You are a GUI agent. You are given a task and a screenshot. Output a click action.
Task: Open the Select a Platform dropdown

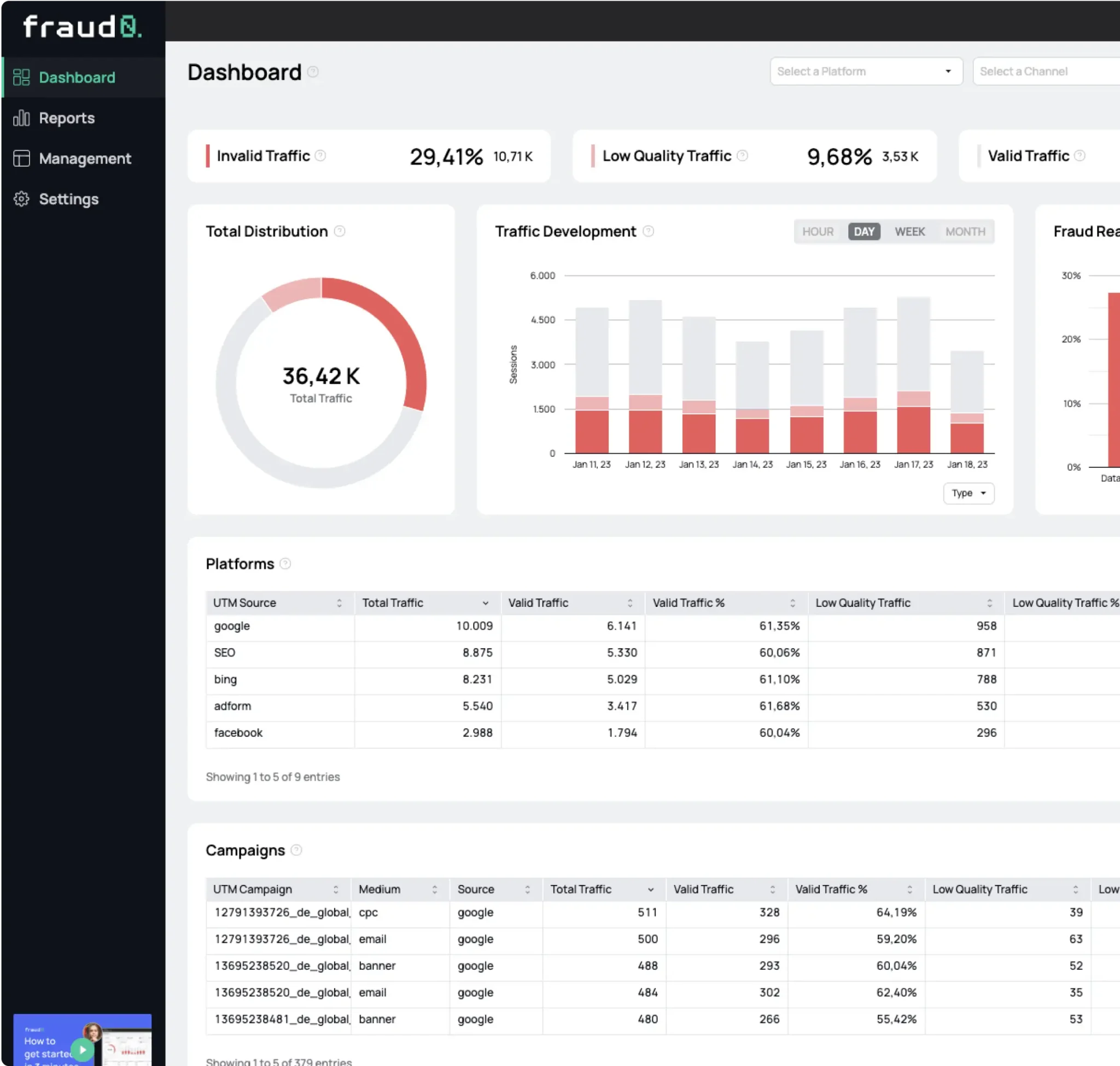pos(866,72)
